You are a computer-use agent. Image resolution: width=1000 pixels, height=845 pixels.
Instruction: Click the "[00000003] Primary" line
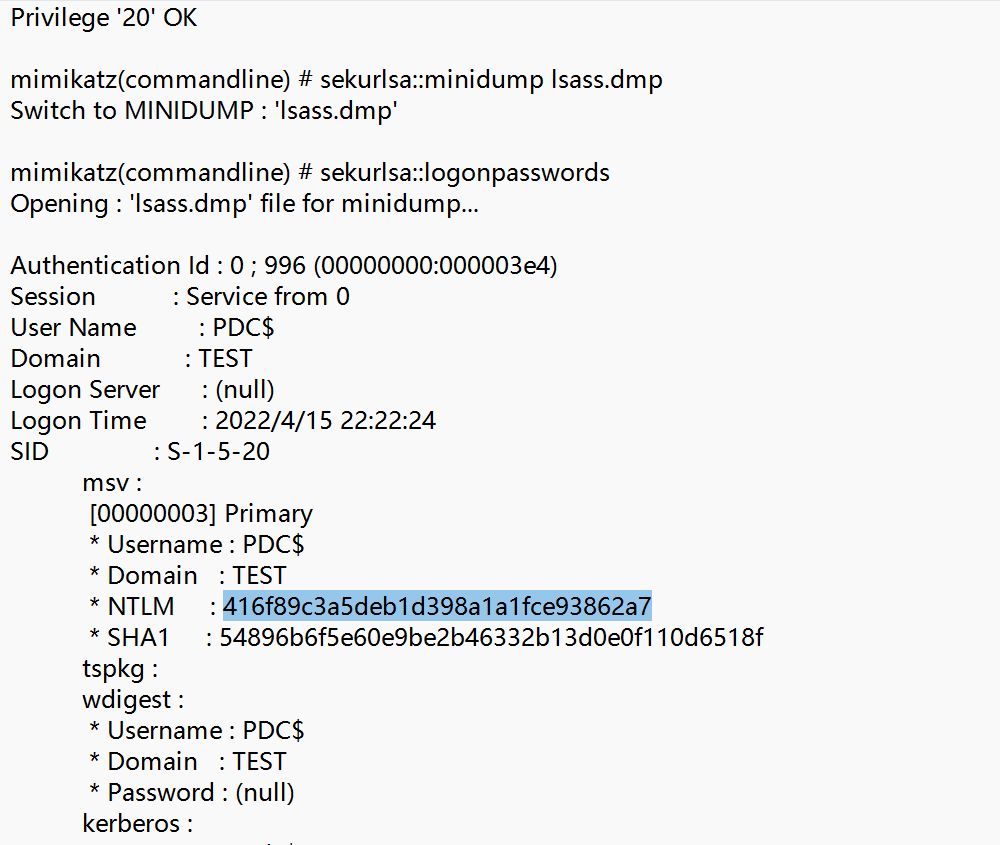201,514
